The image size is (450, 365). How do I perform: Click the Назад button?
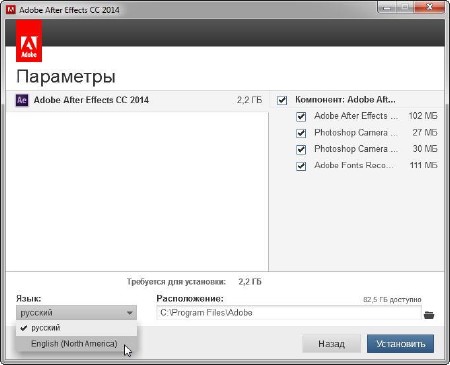pos(331,344)
